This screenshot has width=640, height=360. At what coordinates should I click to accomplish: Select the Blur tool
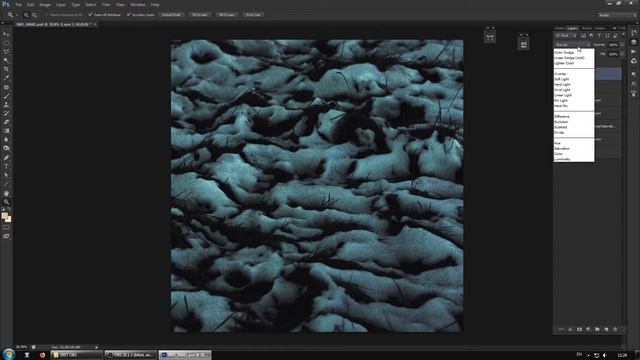(6, 140)
